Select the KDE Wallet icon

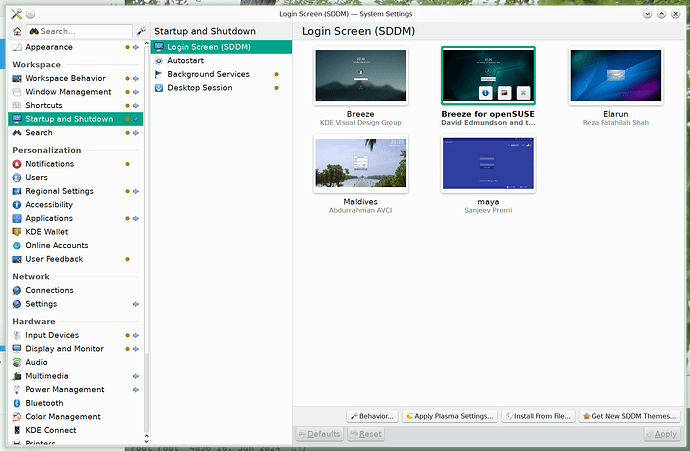(17, 232)
